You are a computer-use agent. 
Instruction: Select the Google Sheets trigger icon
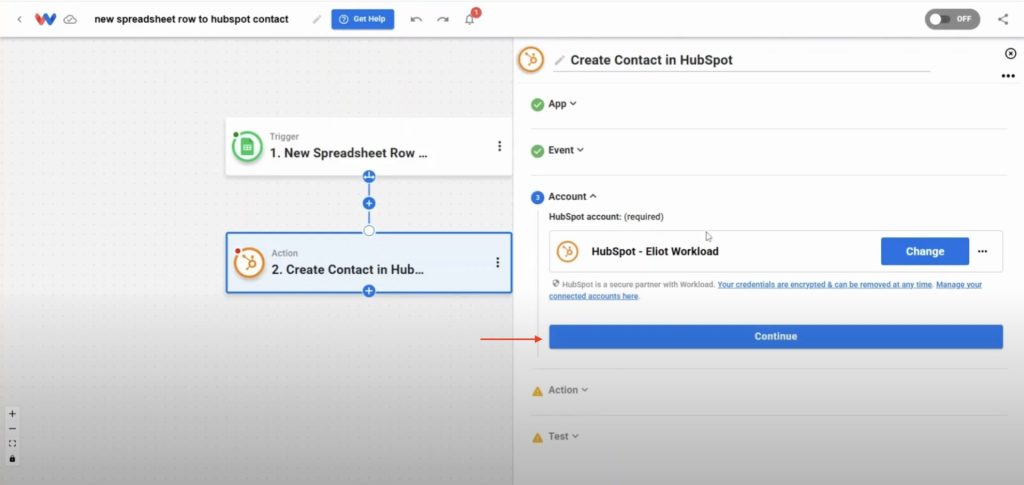(x=248, y=147)
